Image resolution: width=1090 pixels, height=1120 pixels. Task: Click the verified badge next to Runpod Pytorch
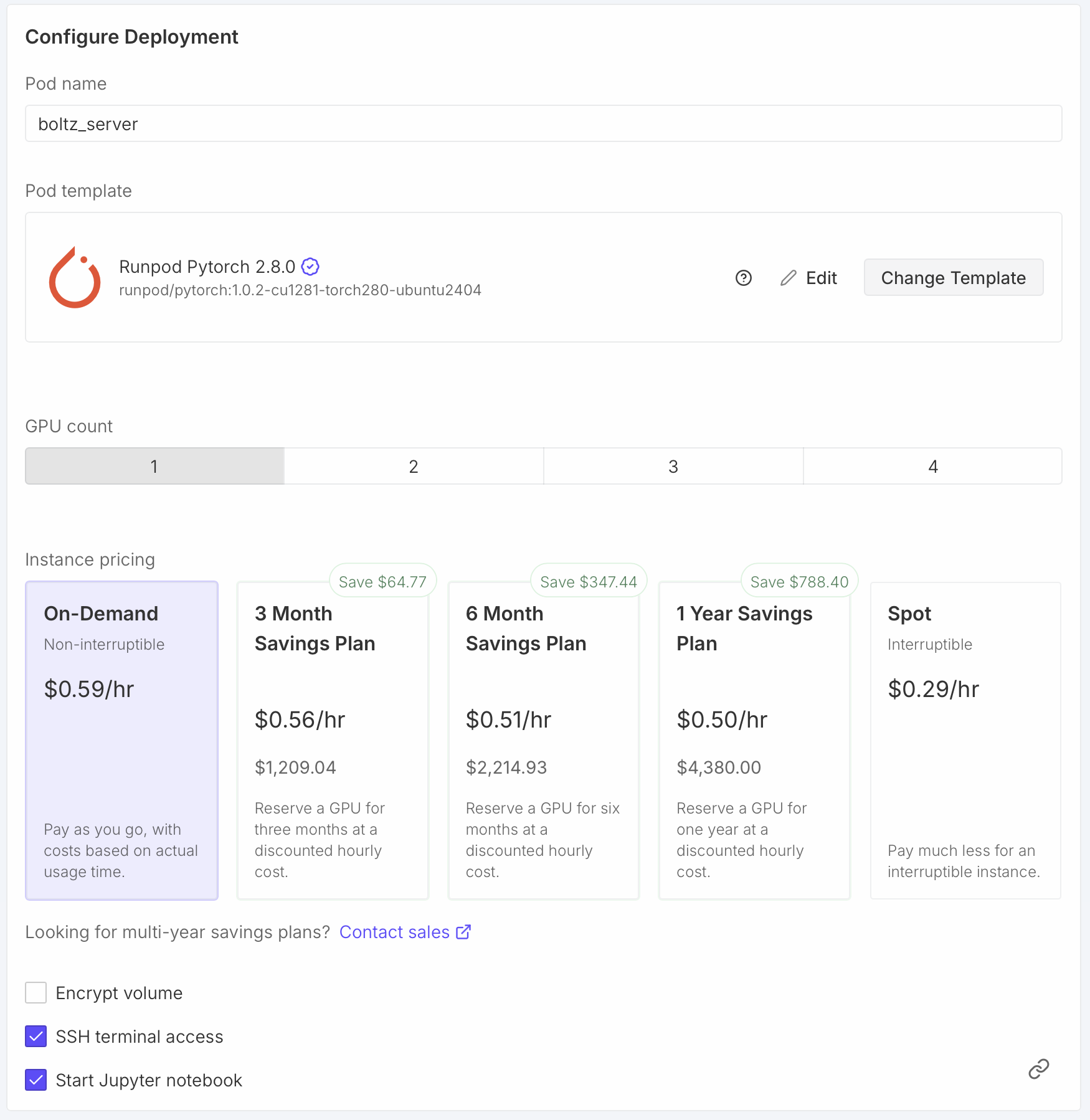(x=310, y=267)
